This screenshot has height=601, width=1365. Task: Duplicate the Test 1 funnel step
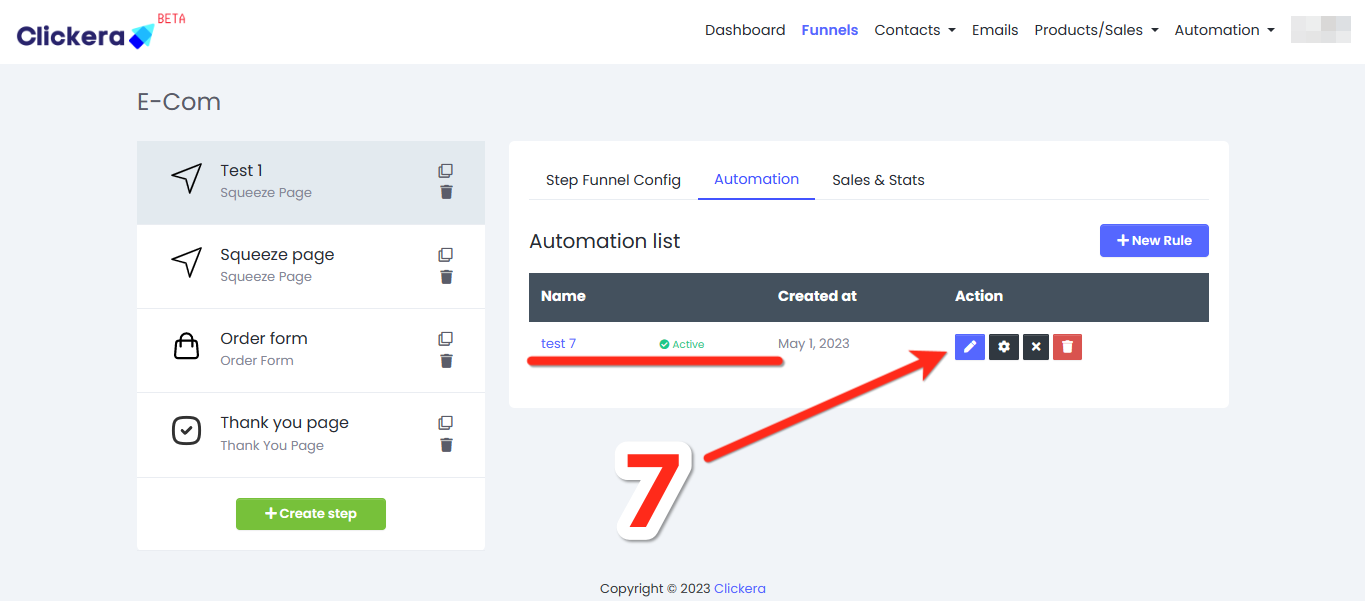(446, 171)
